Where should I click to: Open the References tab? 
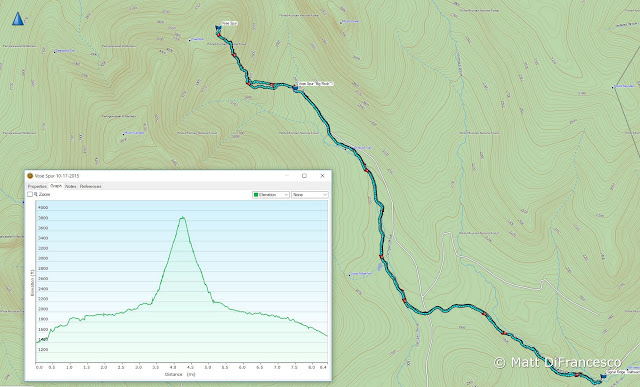click(90, 186)
